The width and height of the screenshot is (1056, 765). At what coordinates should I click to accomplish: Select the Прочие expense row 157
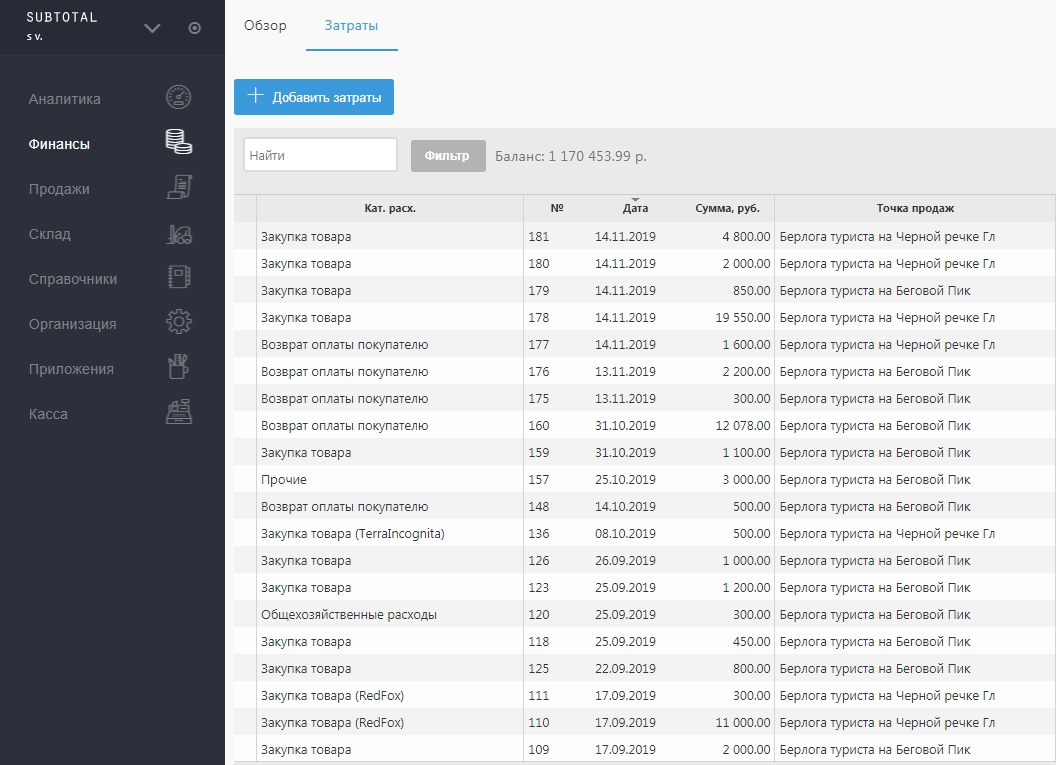645,479
